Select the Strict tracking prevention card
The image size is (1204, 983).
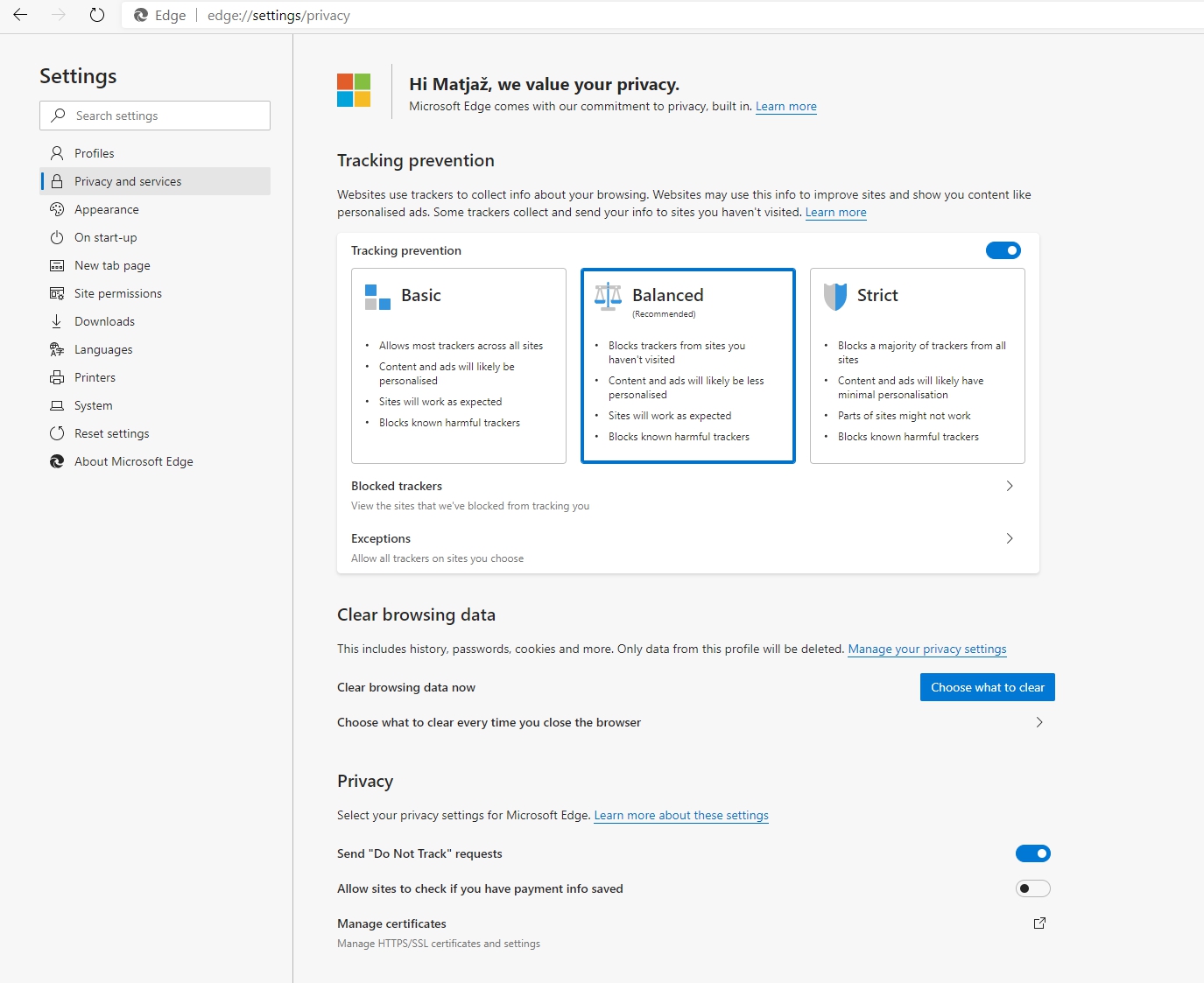pos(918,366)
